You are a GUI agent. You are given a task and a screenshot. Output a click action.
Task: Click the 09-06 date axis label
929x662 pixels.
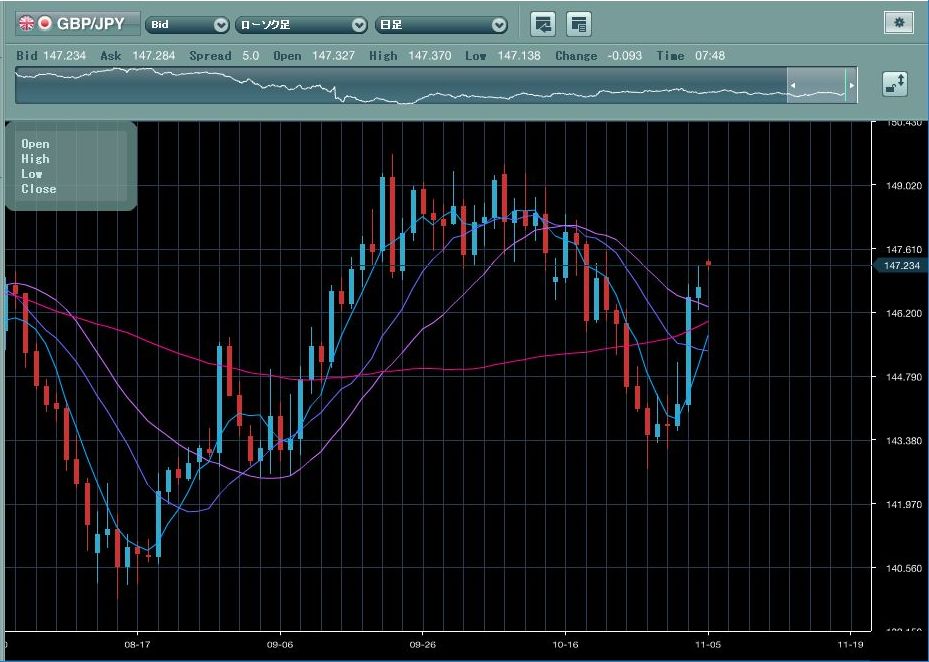point(280,644)
